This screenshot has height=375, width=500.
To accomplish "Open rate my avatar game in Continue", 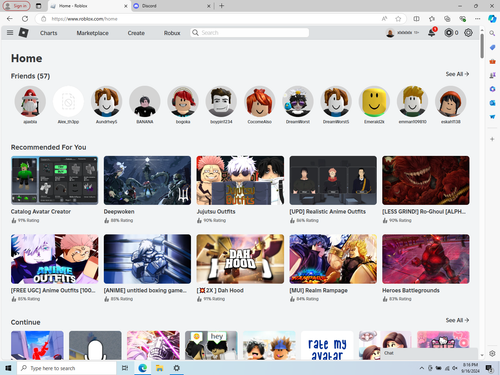I will pyautogui.click(x=327, y=345).
